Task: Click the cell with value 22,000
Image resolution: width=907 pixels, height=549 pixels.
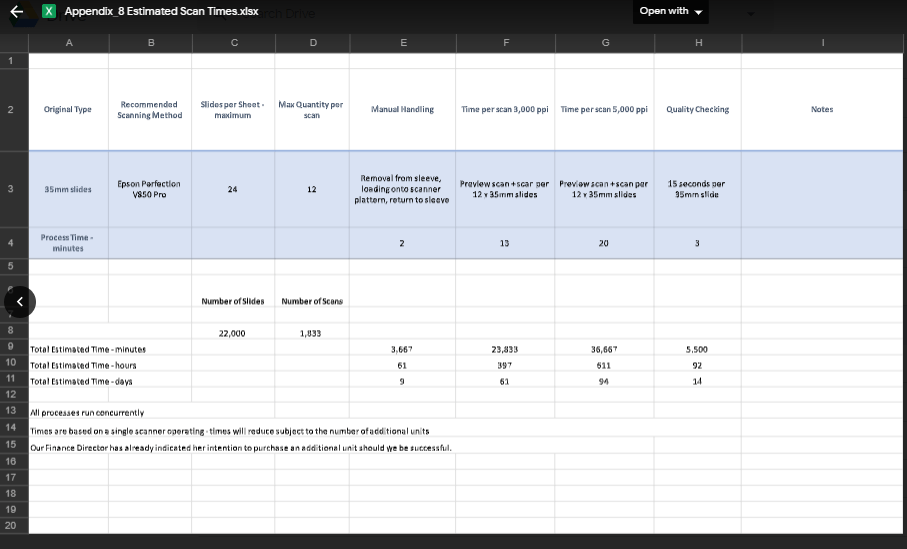Action: (232, 333)
